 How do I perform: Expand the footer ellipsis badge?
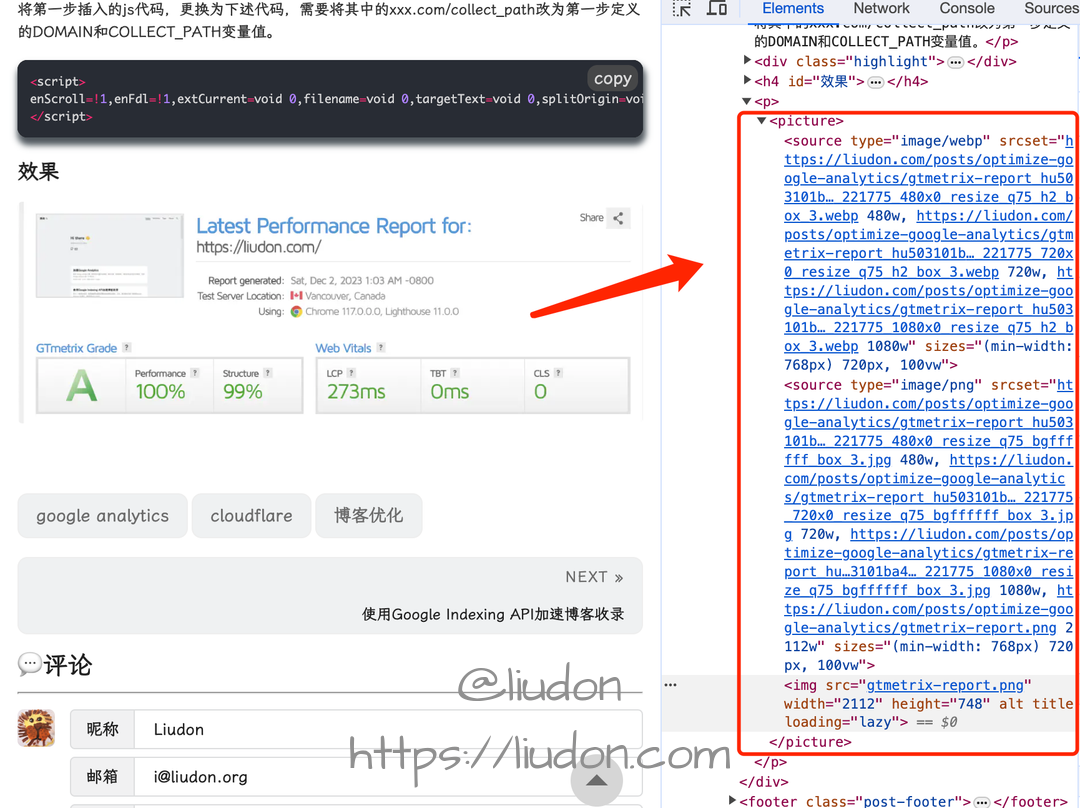982,802
